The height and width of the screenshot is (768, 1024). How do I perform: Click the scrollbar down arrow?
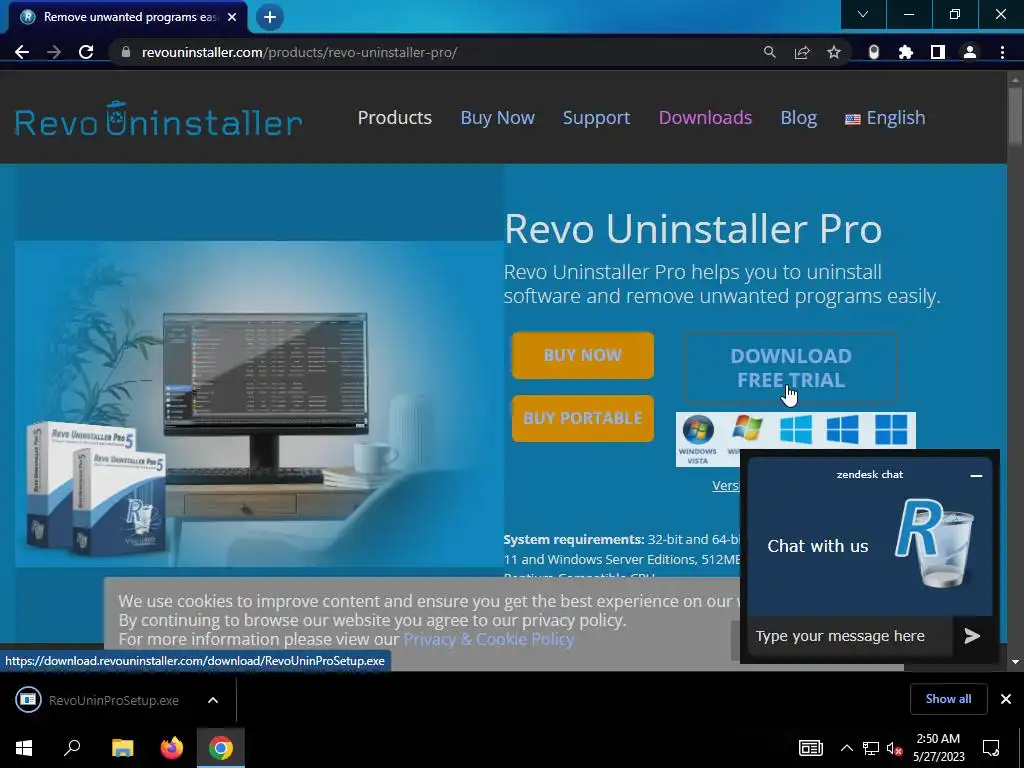(1015, 662)
